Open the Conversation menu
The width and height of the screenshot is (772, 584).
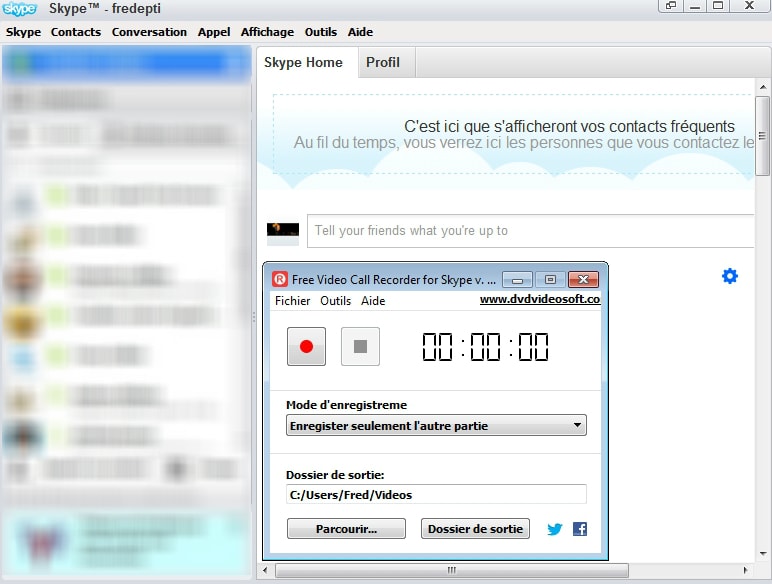point(149,32)
